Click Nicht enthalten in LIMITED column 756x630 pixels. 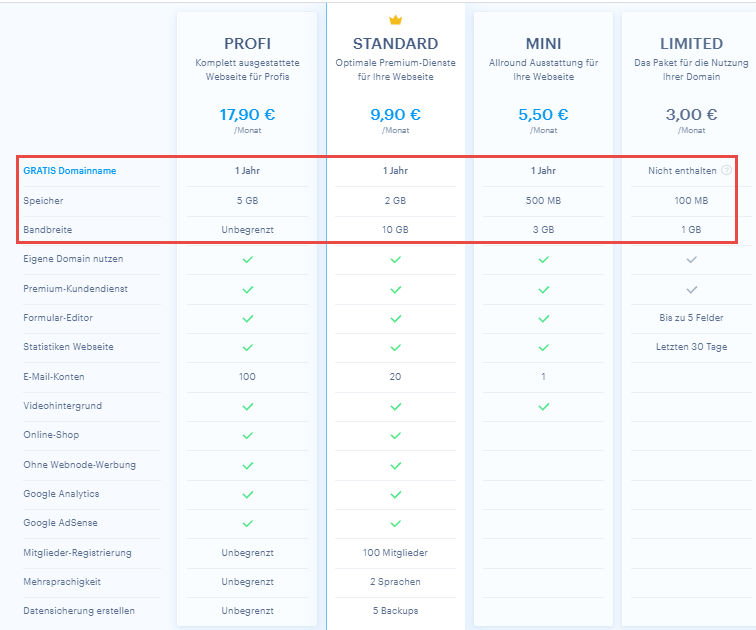click(x=682, y=171)
